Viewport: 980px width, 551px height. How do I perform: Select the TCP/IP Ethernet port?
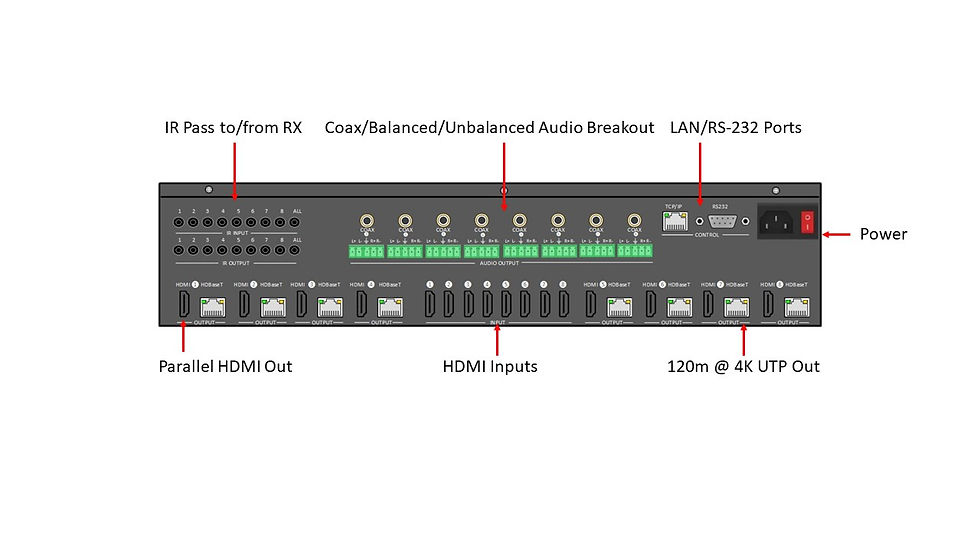675,221
